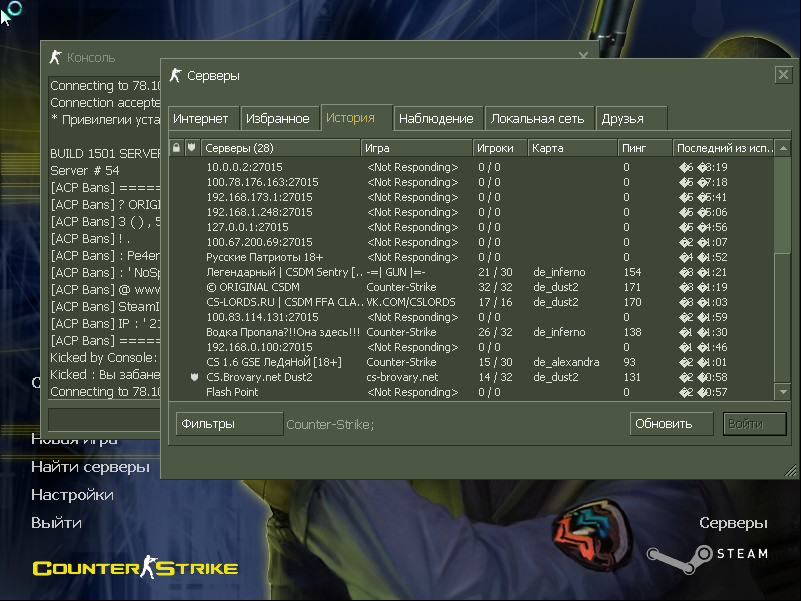Sort list by Карта column
The height and width of the screenshot is (601, 801).
coord(573,148)
